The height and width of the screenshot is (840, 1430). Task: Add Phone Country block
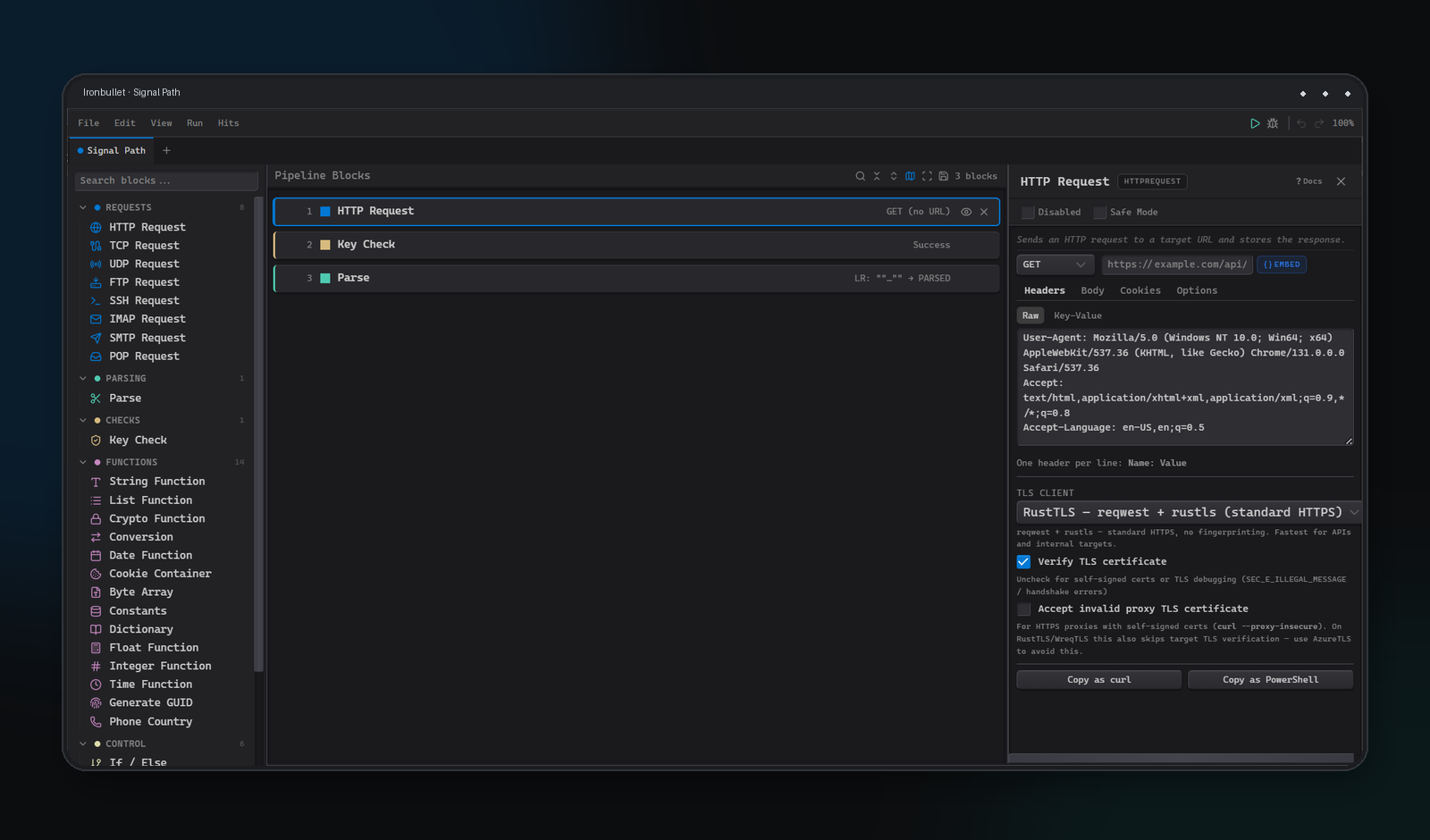tap(150, 721)
